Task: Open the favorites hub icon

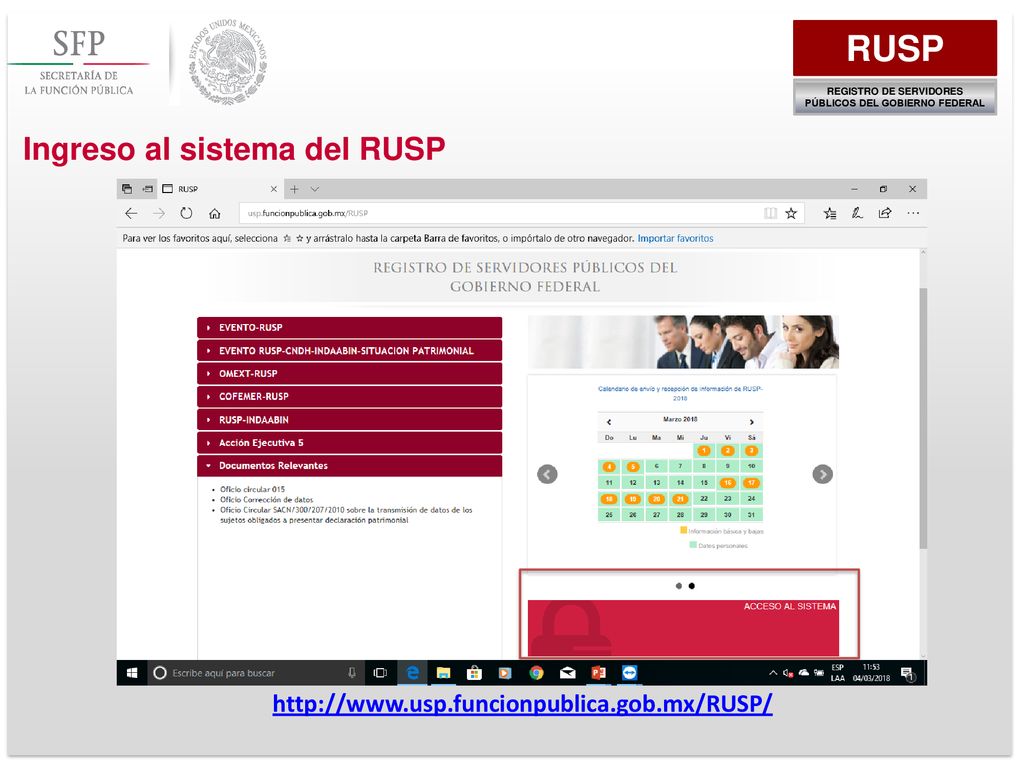Action: point(830,214)
